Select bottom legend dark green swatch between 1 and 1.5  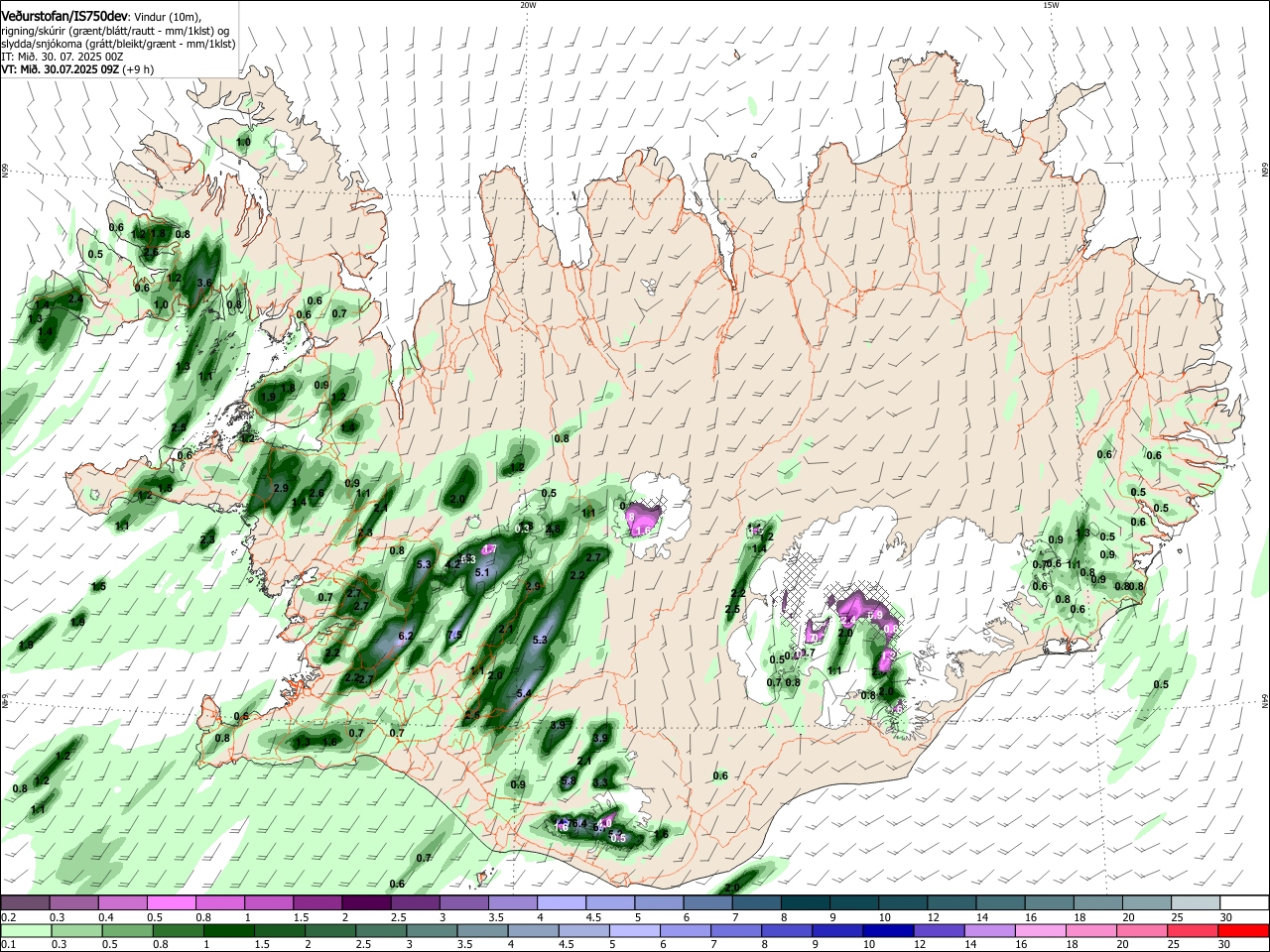(x=229, y=930)
